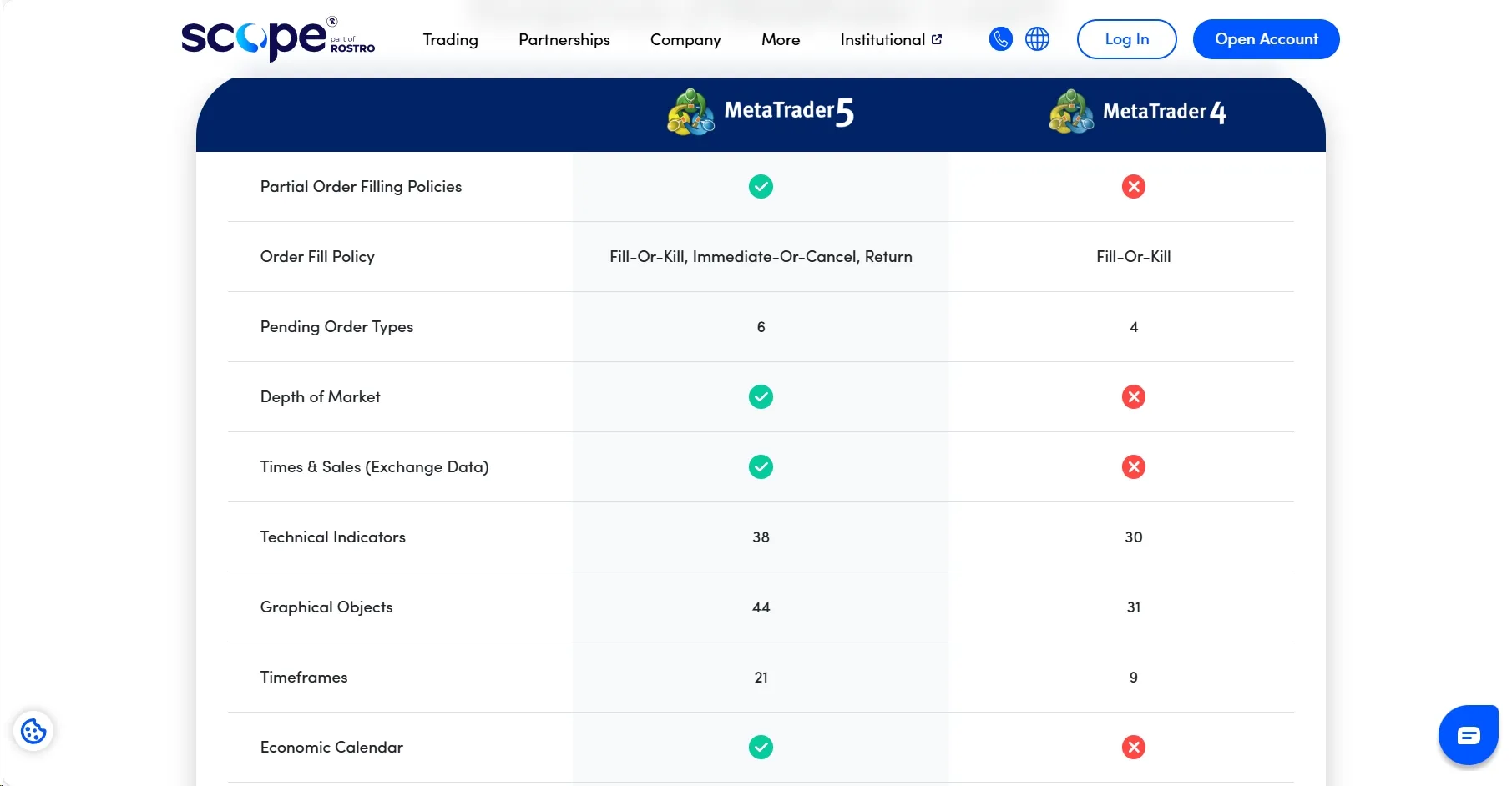Viewport: 1512px width, 786px height.
Task: Select the Times & Sales (Exchange Data) label
Action: click(374, 467)
